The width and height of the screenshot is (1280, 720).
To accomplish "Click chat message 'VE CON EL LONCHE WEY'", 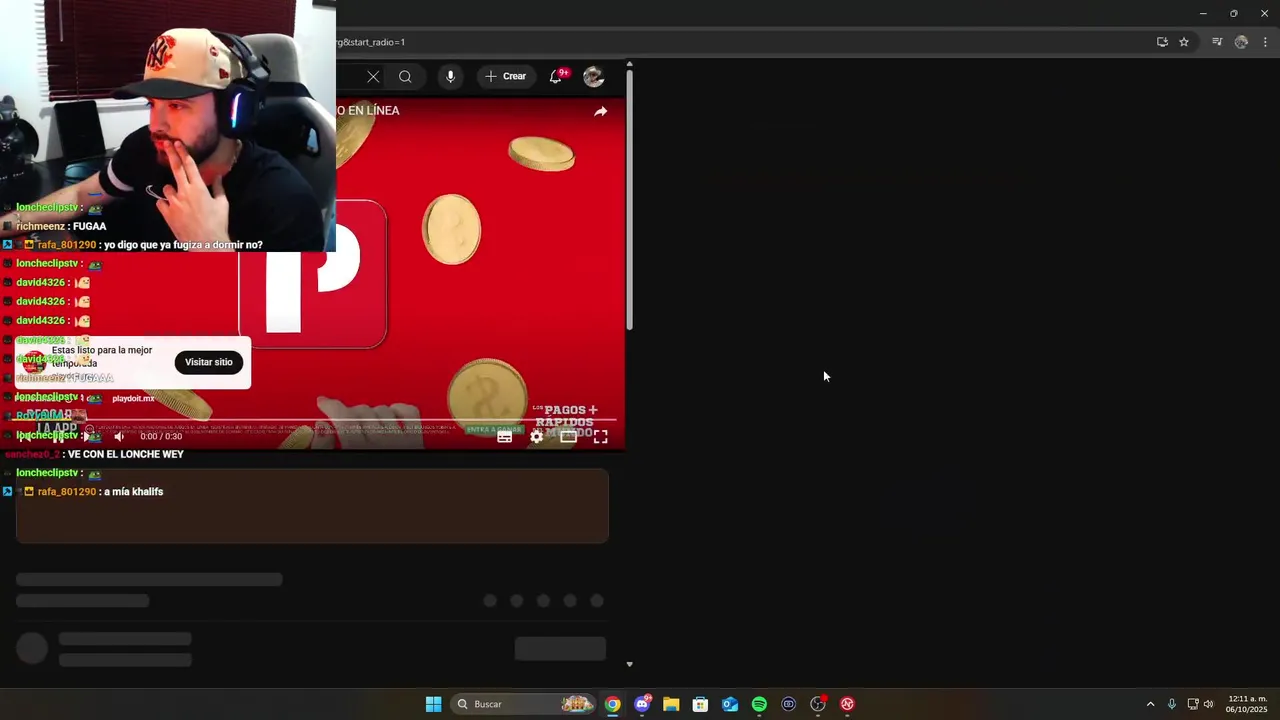I will pyautogui.click(x=126, y=454).
